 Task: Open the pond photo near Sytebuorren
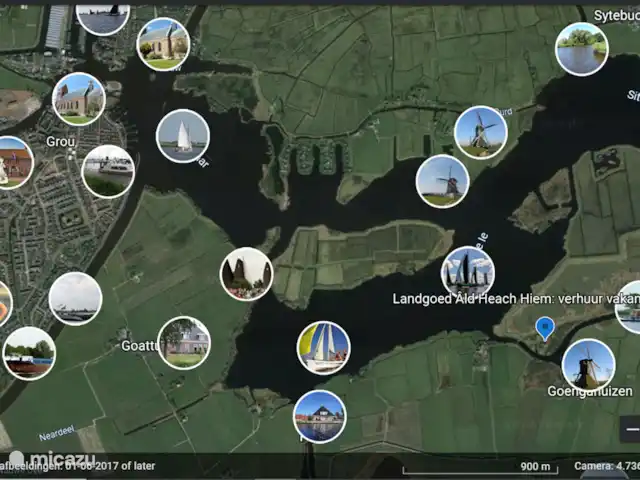tap(582, 49)
